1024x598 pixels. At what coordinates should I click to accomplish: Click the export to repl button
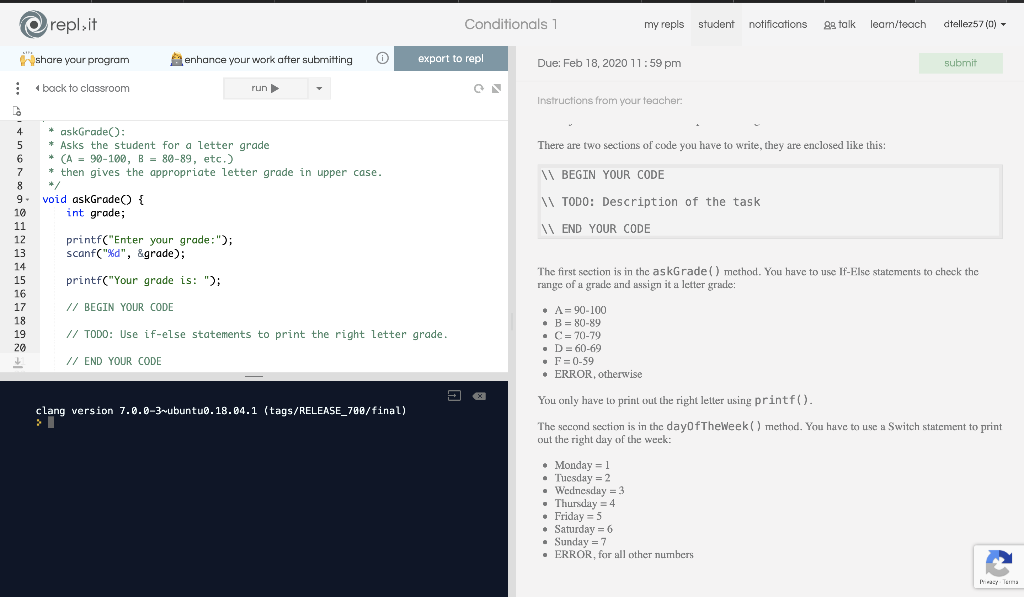[x=451, y=58]
